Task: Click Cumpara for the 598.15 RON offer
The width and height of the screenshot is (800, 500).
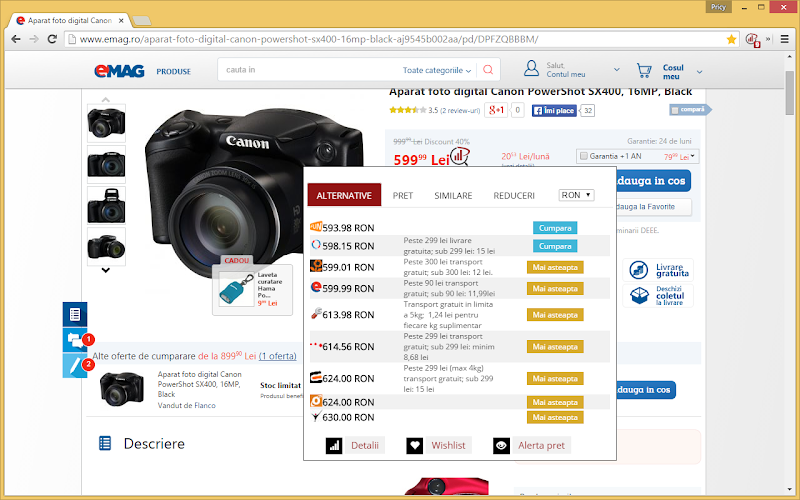Action: tap(555, 246)
